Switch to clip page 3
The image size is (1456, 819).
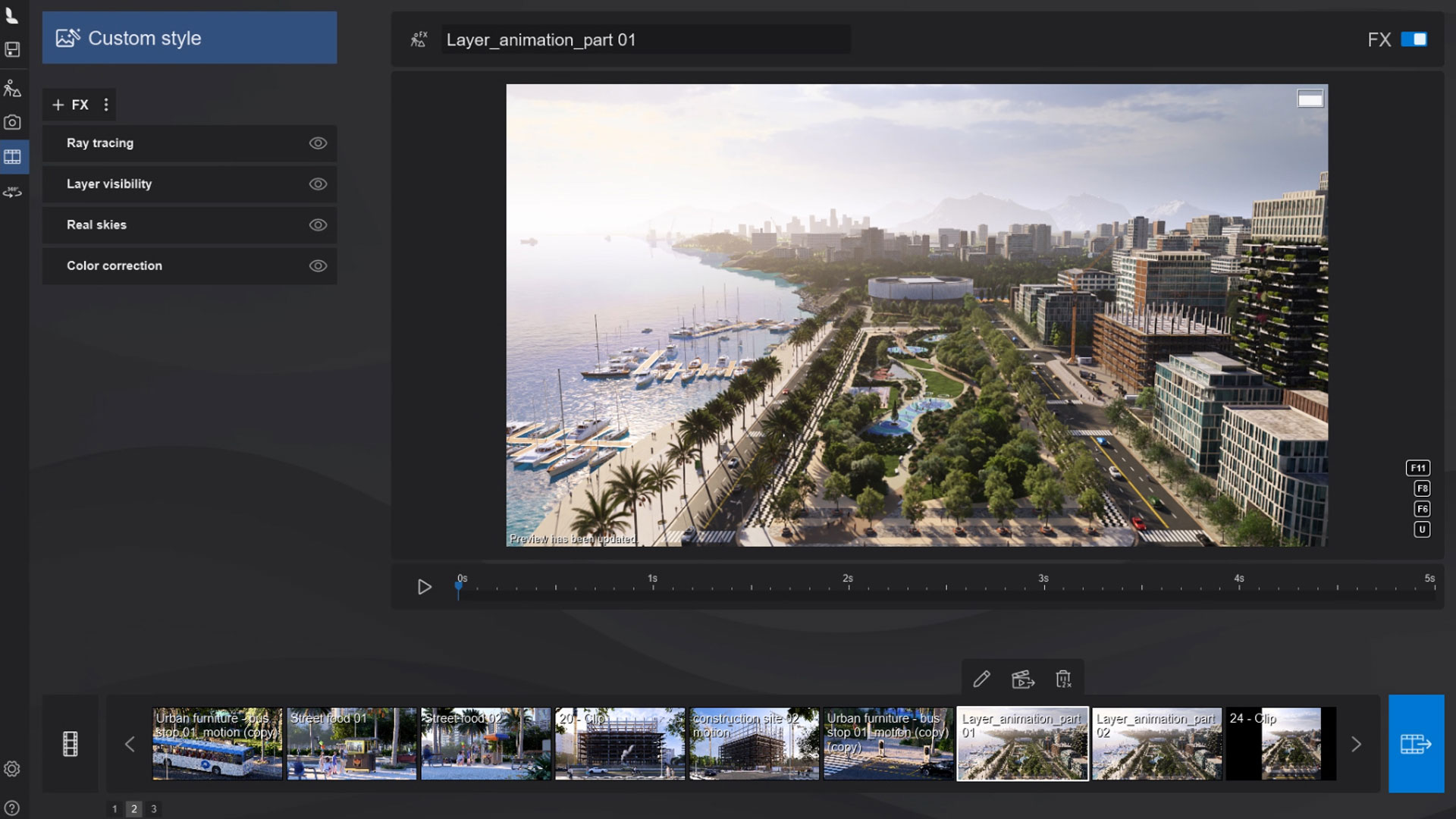pos(154,809)
